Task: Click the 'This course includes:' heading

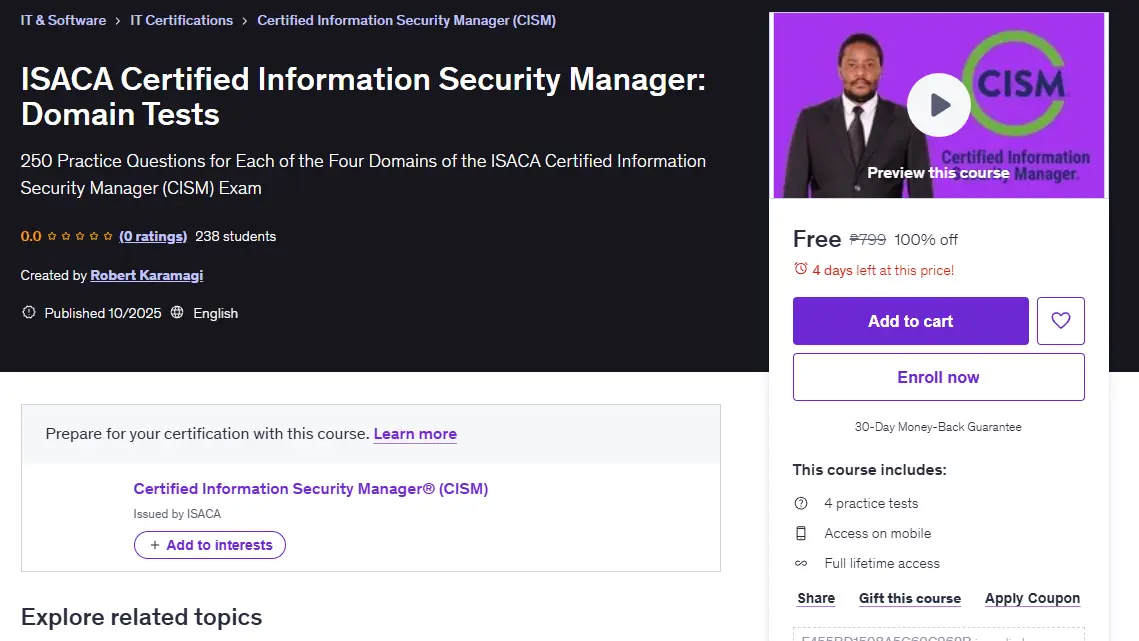Action: tap(870, 469)
